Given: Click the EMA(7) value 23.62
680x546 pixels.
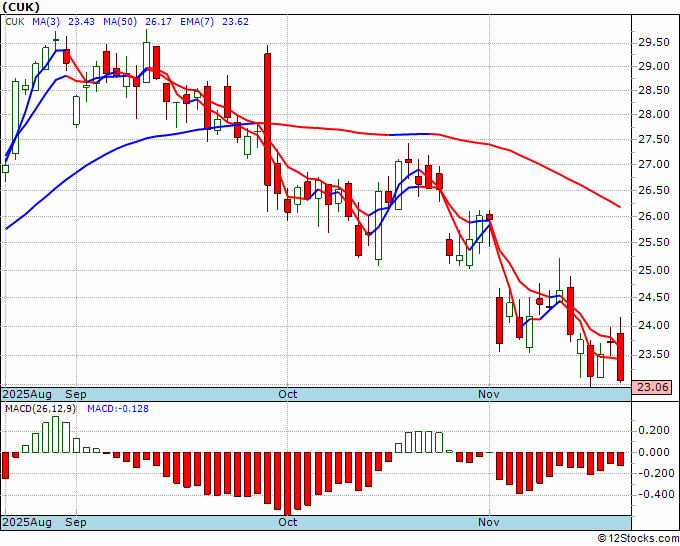Looking at the screenshot, I should pos(235,22).
